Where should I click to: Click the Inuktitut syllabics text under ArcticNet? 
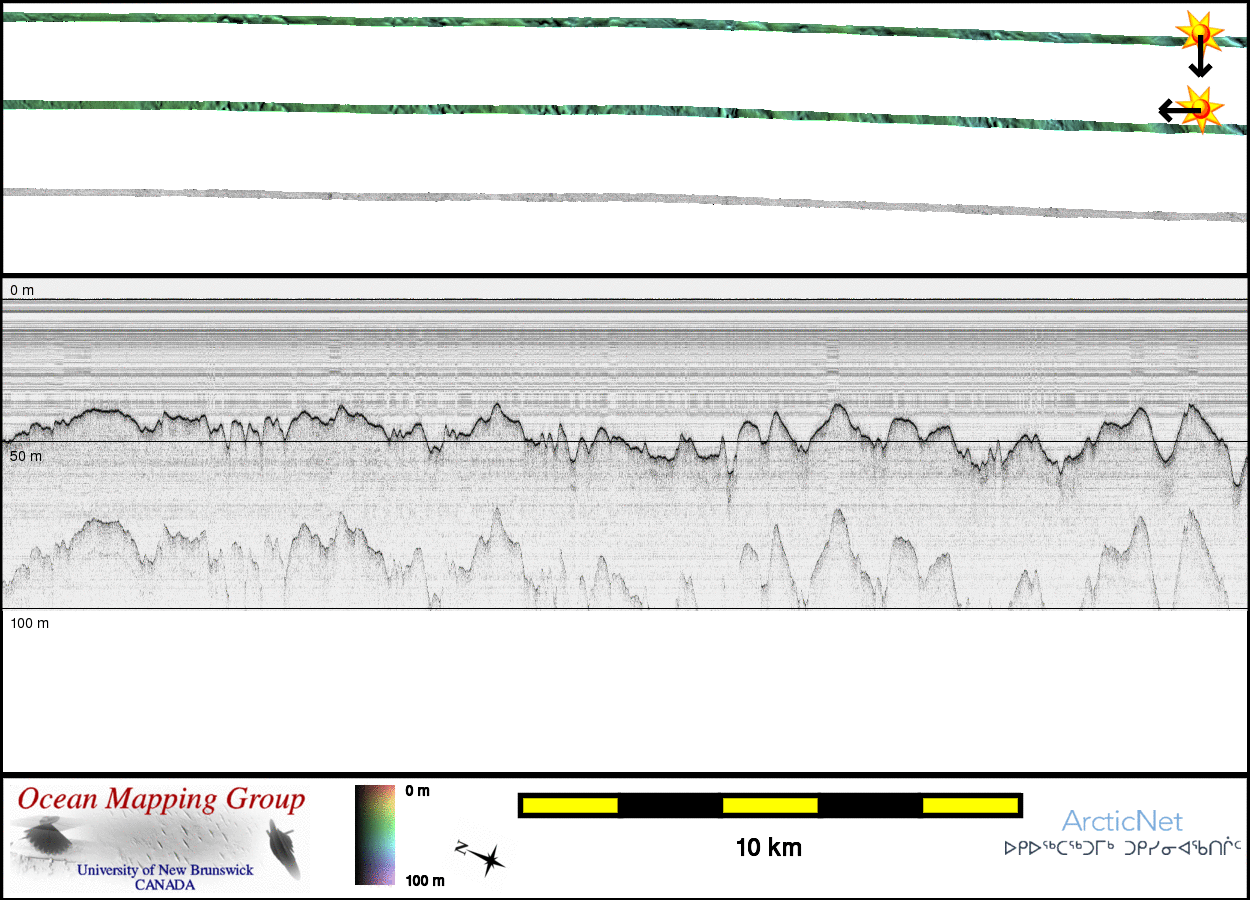click(1122, 849)
